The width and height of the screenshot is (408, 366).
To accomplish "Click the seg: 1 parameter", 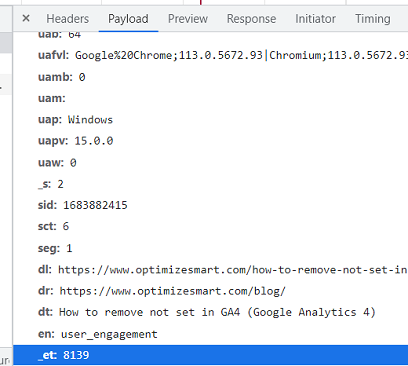I will point(211,248).
